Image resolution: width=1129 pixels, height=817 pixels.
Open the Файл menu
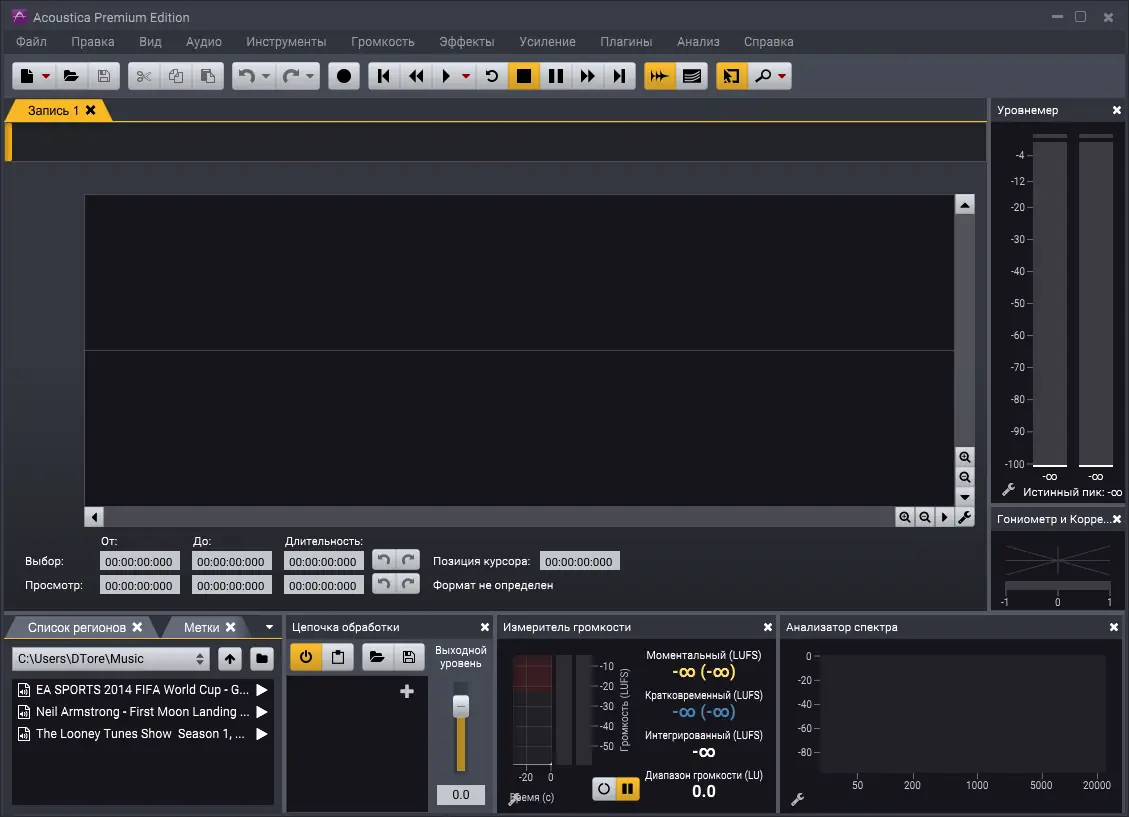click(32, 42)
